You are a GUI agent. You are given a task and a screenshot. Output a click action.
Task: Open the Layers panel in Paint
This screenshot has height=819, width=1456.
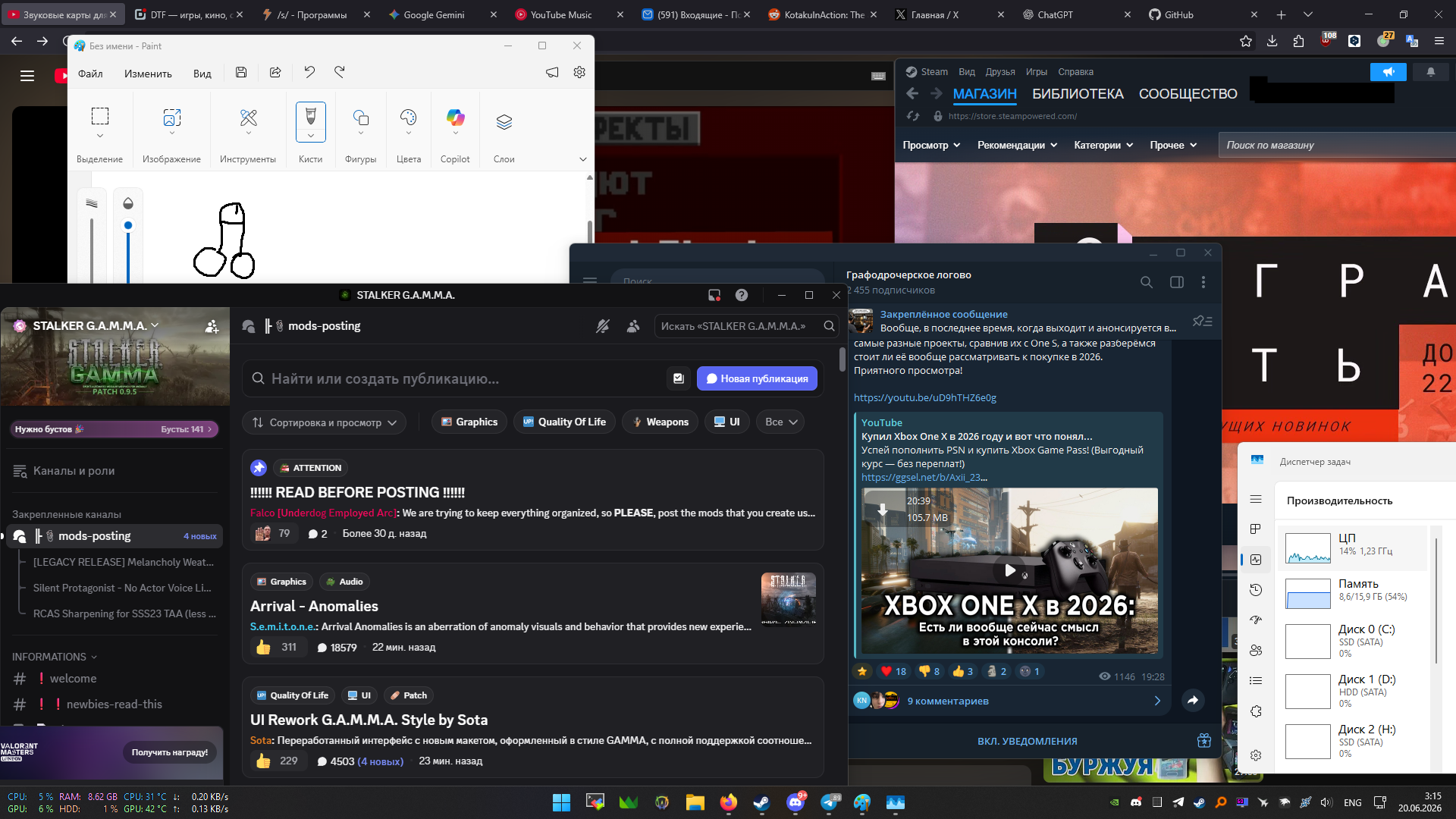pyautogui.click(x=504, y=121)
